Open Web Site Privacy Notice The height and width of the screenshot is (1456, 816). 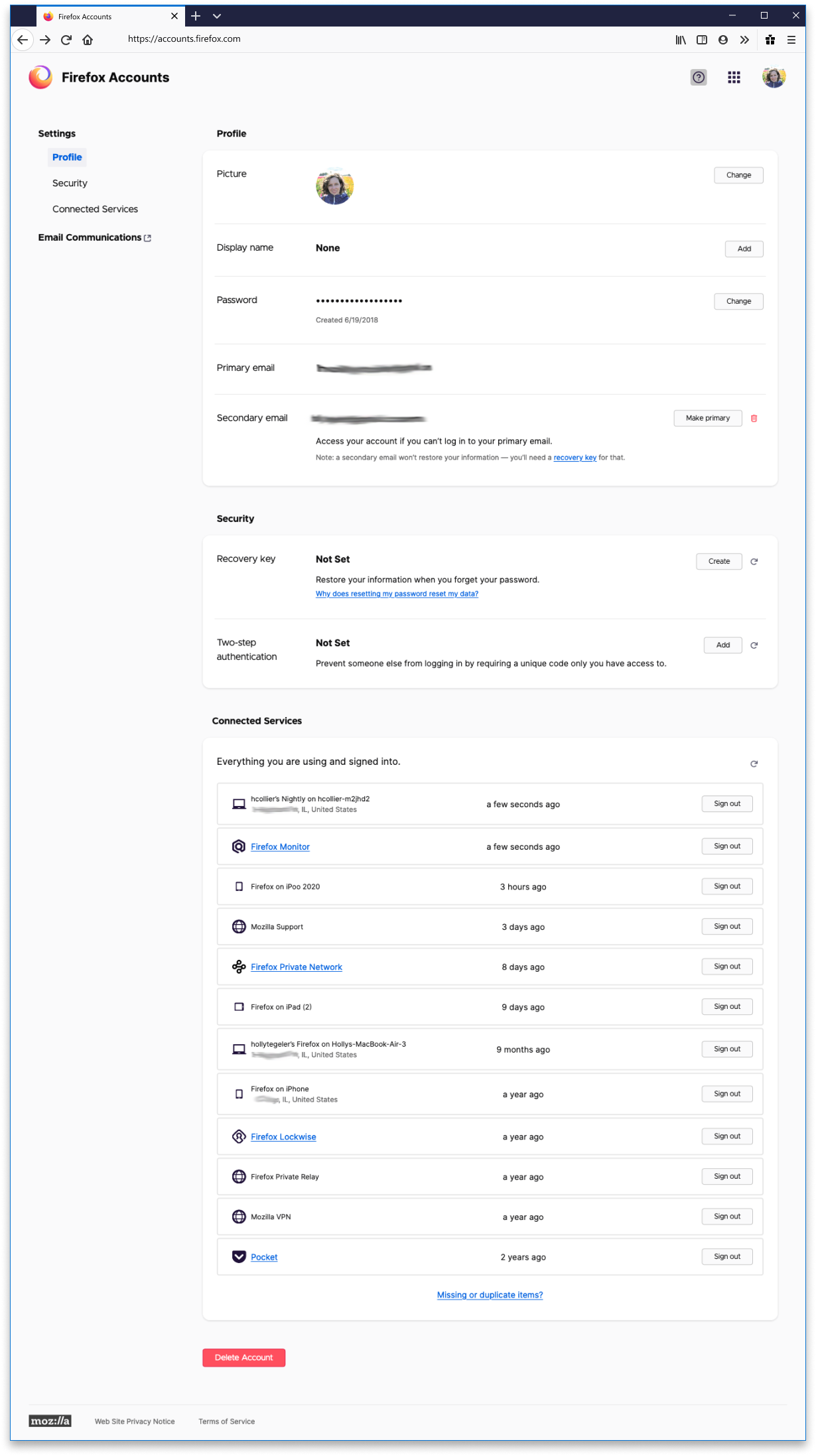click(x=135, y=1422)
